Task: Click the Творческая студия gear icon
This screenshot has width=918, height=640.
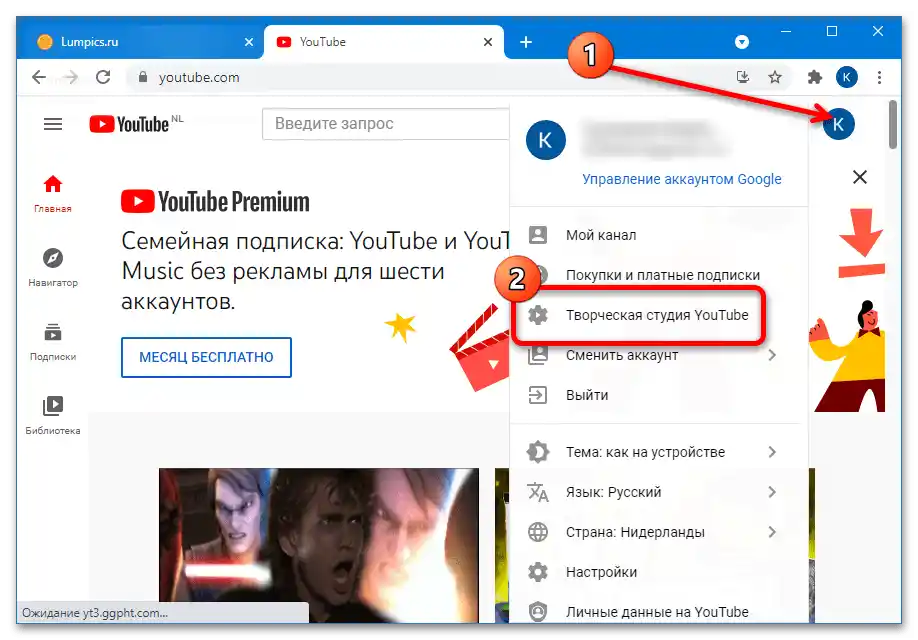Action: [x=537, y=315]
